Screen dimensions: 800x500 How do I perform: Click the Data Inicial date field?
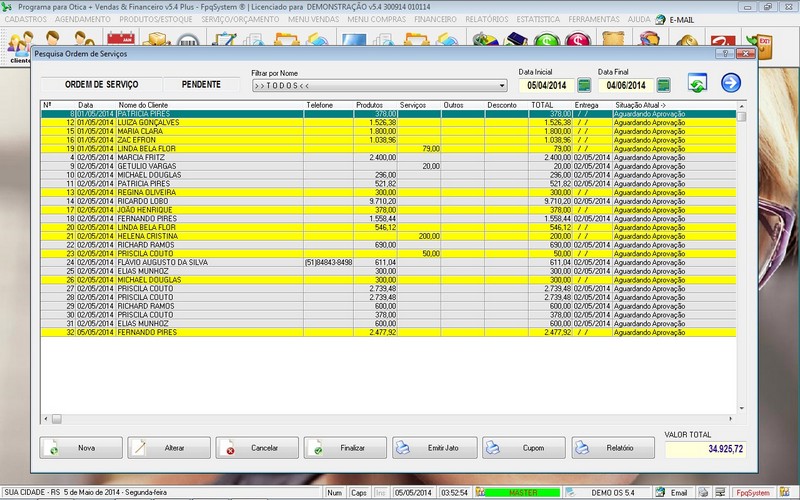547,85
